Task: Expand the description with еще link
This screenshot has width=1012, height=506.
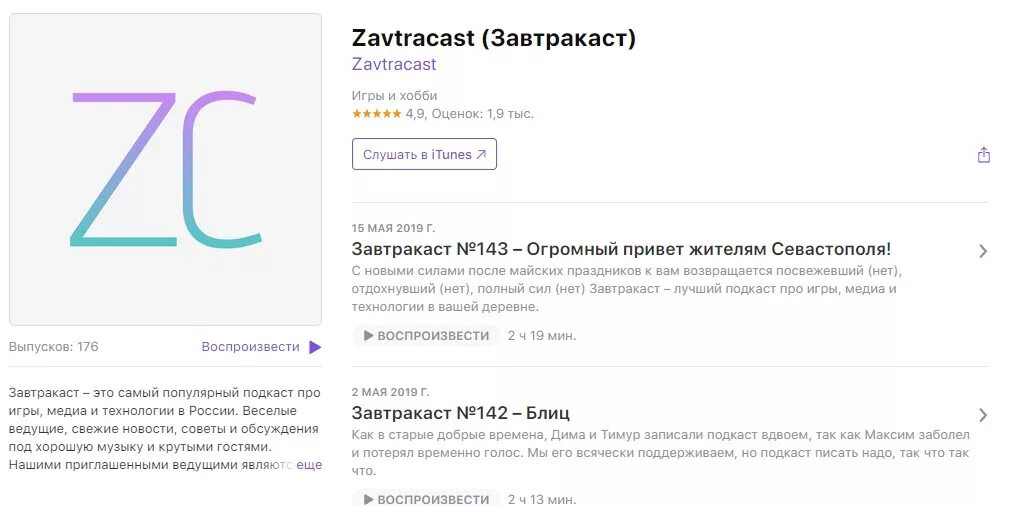Action: pos(309,465)
